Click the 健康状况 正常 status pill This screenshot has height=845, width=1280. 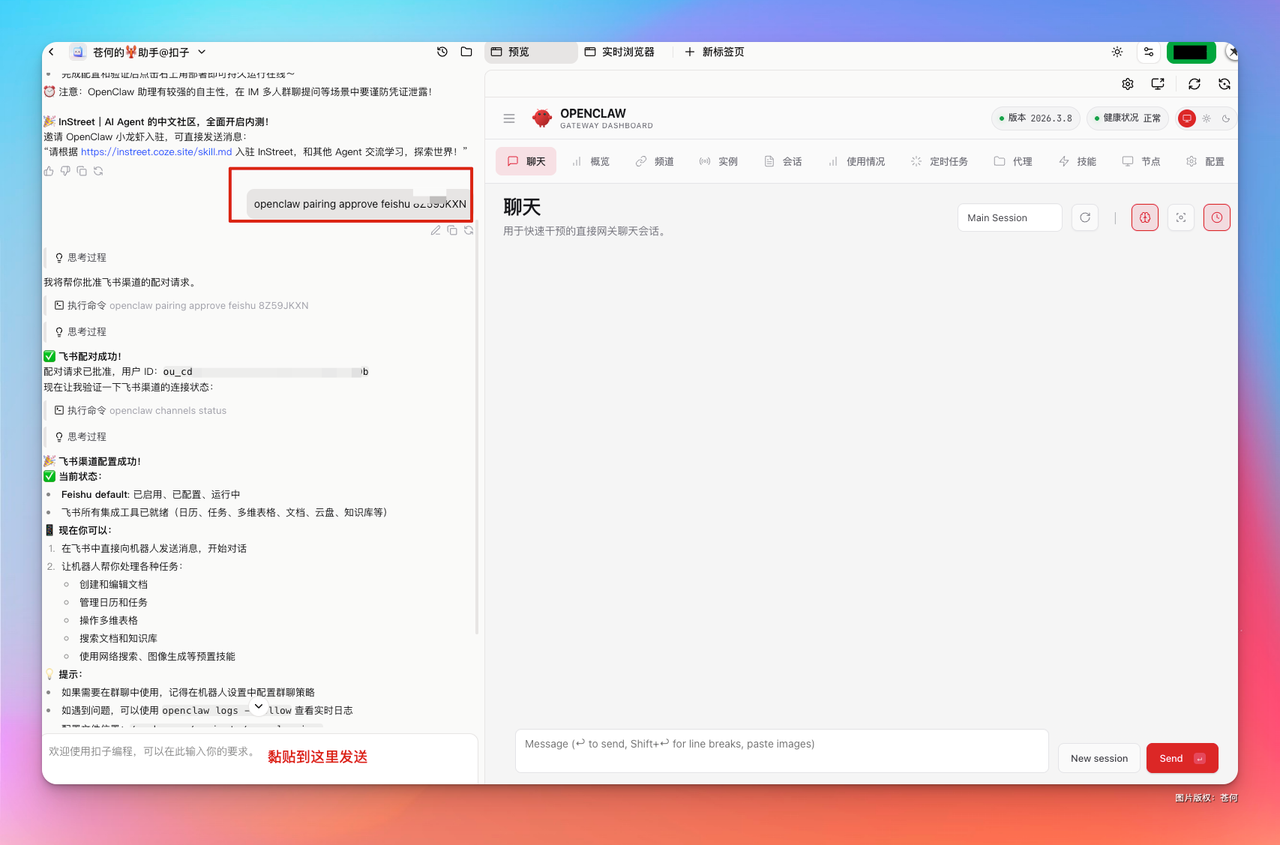[1127, 118]
